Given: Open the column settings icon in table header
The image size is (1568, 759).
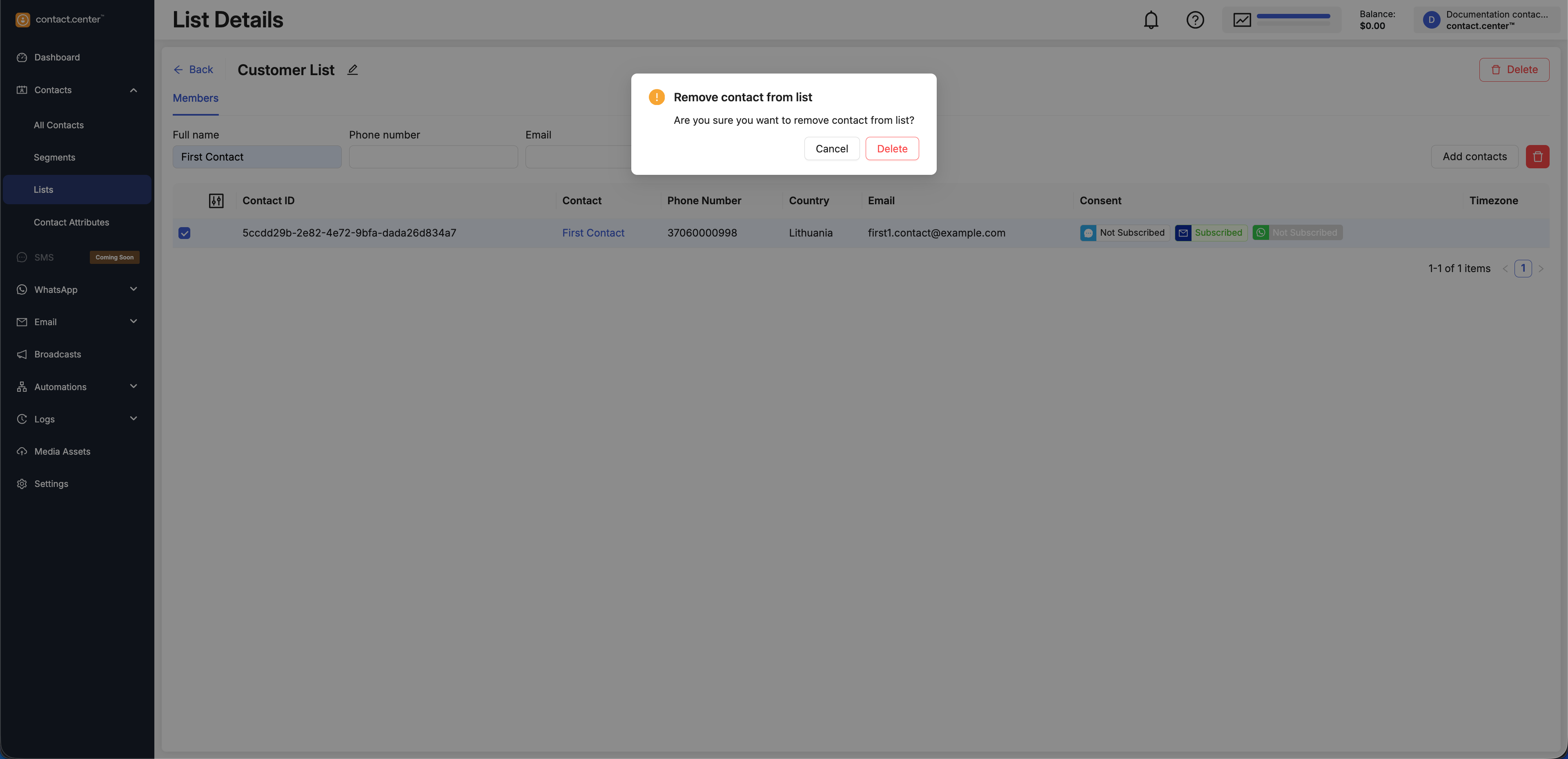Looking at the screenshot, I should pyautogui.click(x=216, y=201).
